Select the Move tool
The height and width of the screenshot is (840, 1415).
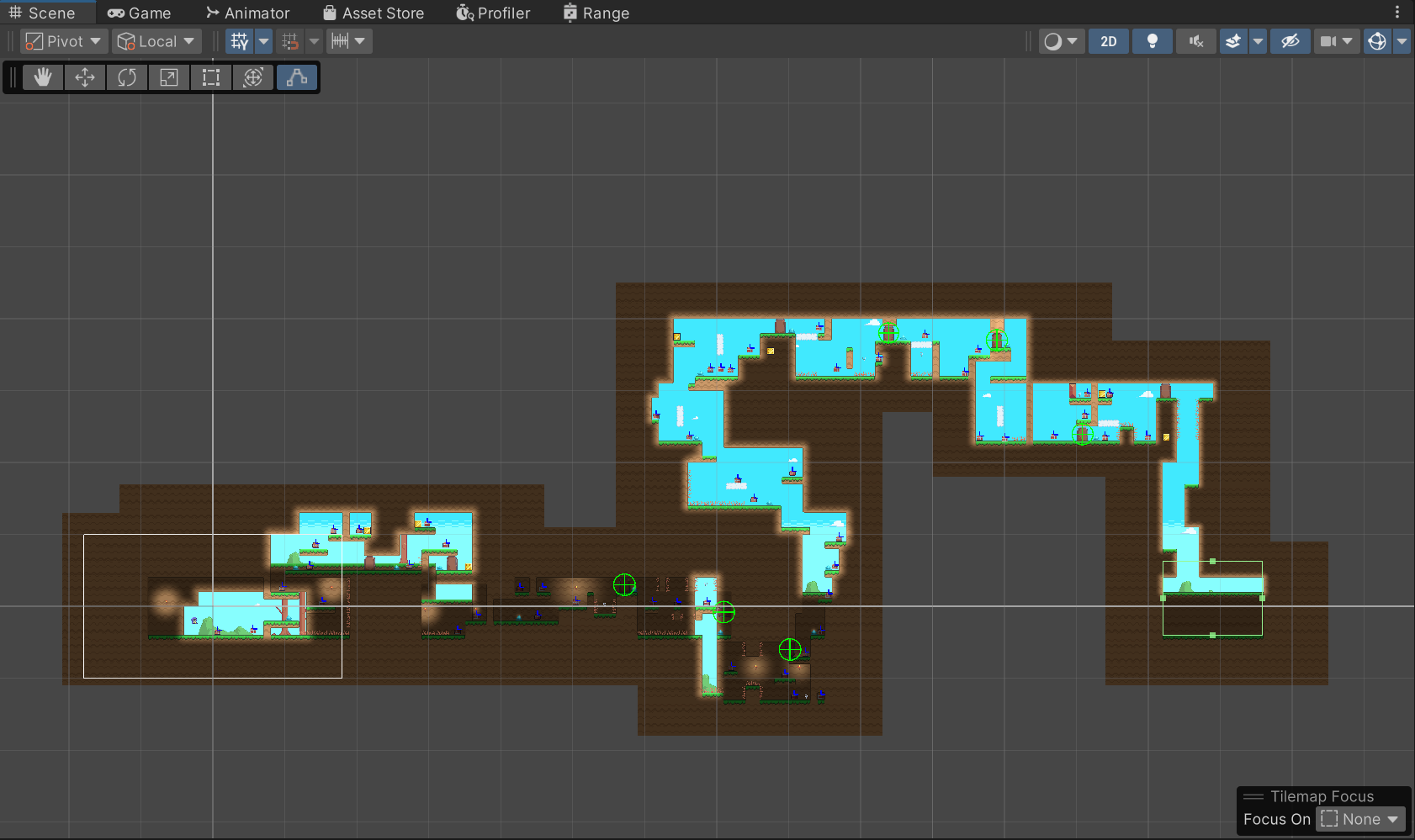[85, 77]
